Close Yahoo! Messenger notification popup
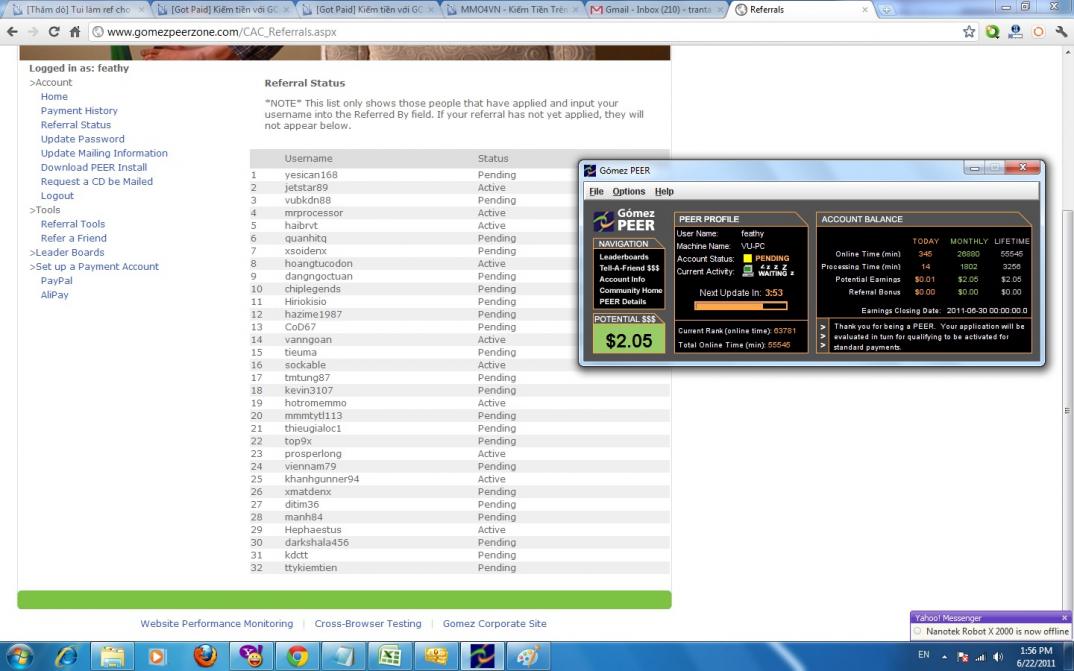Screen dimensions: 1074x671 1064,618
